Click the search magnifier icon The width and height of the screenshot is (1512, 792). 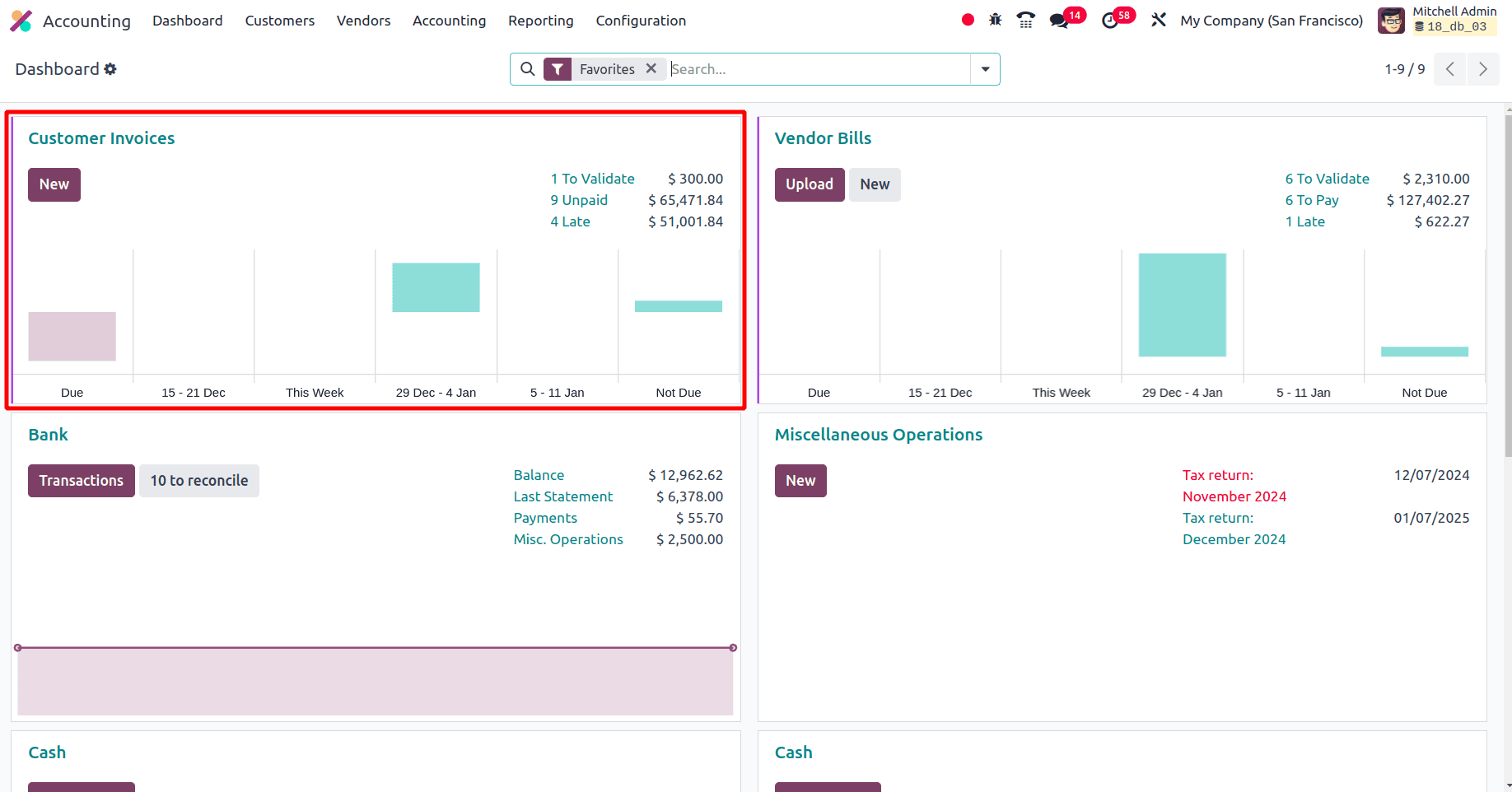[x=528, y=69]
